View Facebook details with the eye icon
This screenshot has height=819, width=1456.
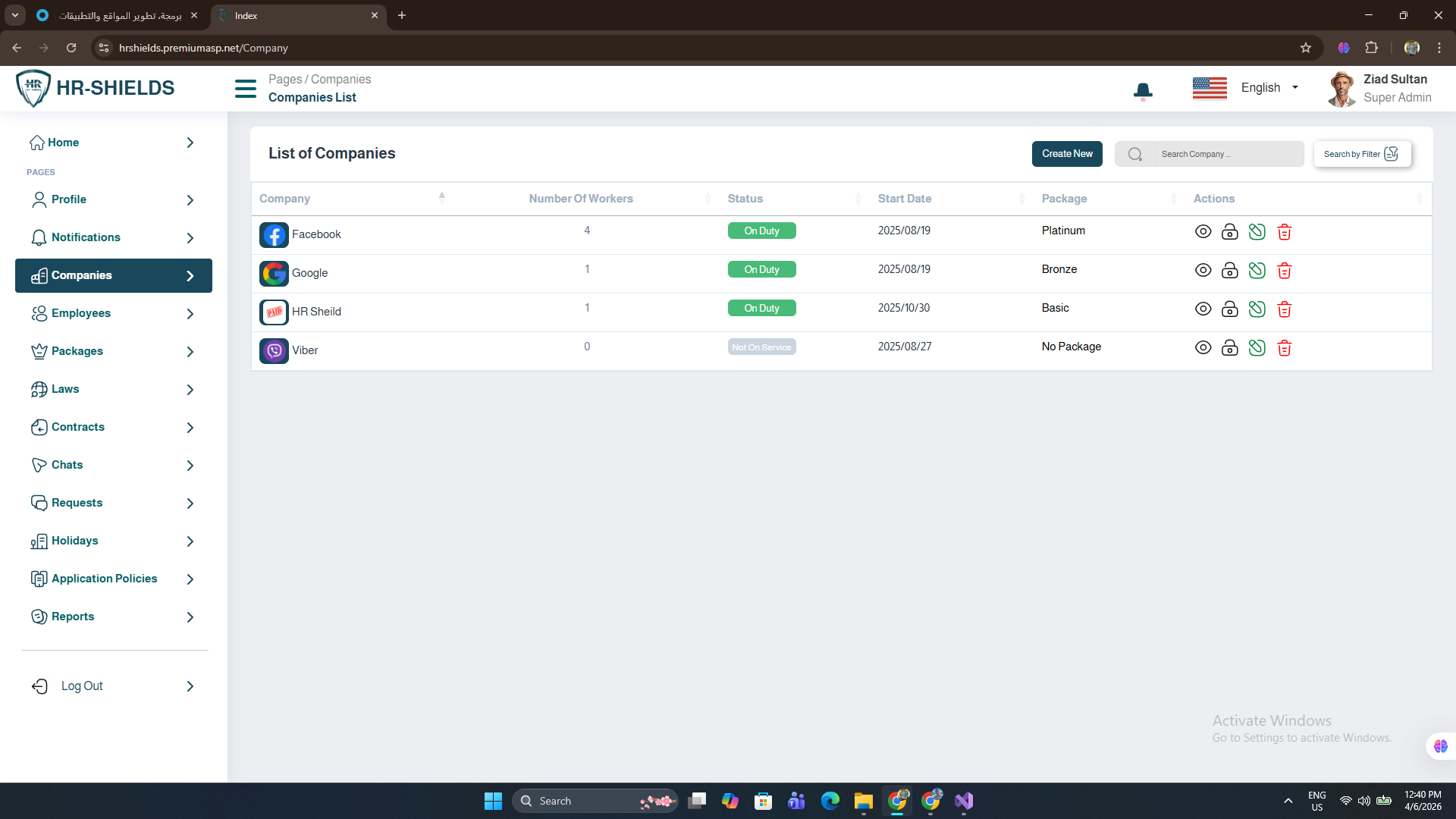pyautogui.click(x=1203, y=232)
